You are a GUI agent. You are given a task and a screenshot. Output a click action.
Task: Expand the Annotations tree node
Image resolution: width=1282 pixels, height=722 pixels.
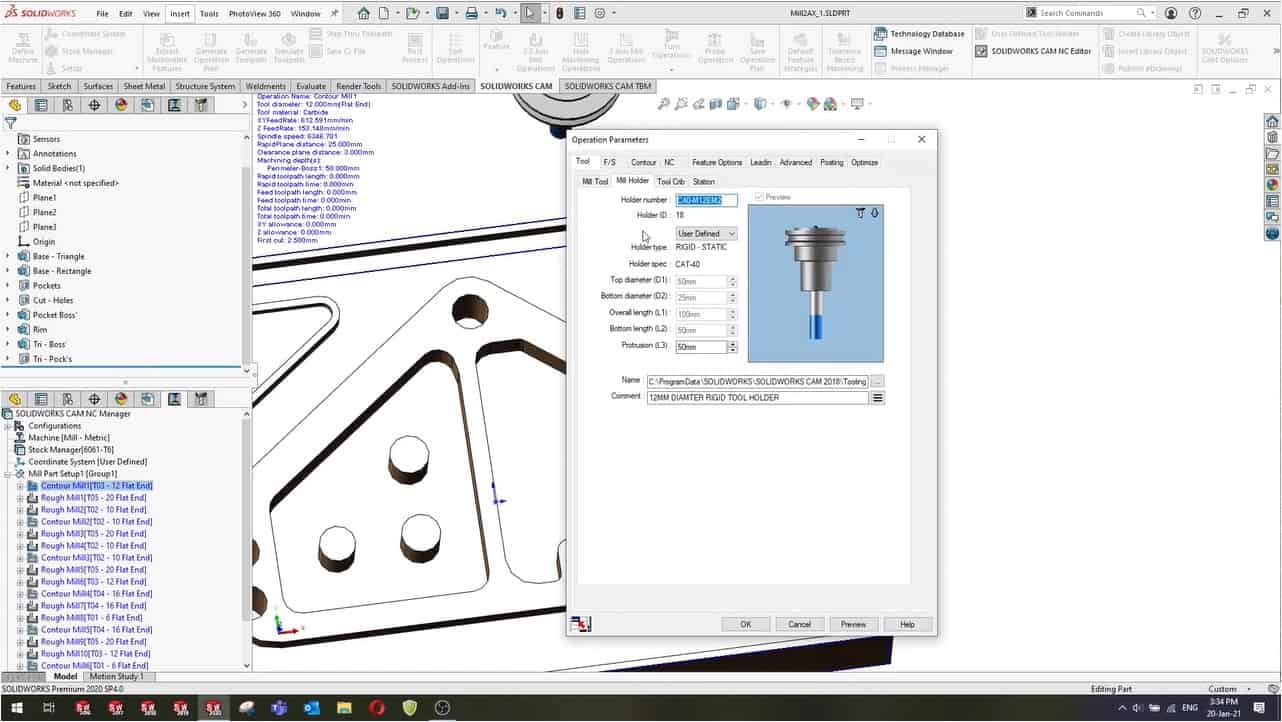[8, 154]
